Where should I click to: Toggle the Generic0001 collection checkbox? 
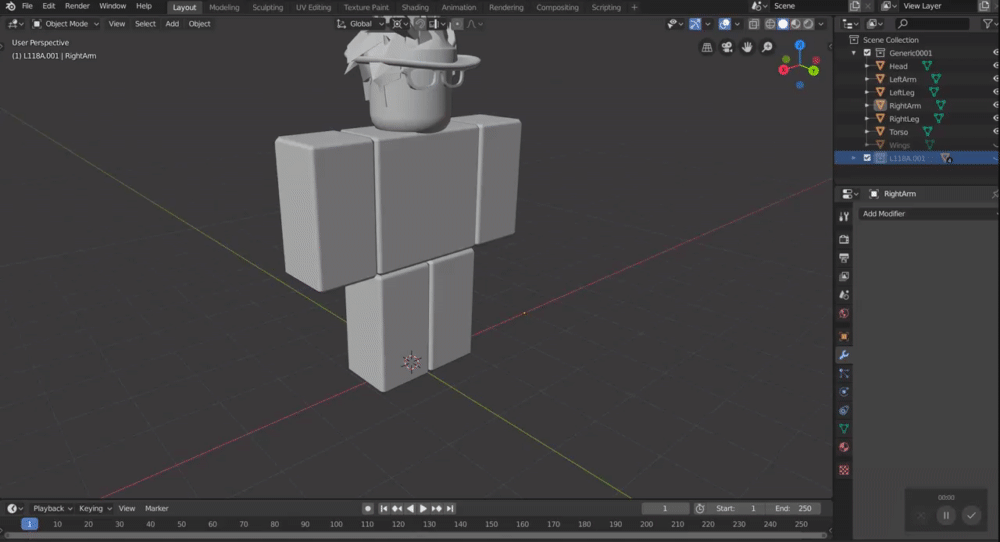pyautogui.click(x=867, y=53)
